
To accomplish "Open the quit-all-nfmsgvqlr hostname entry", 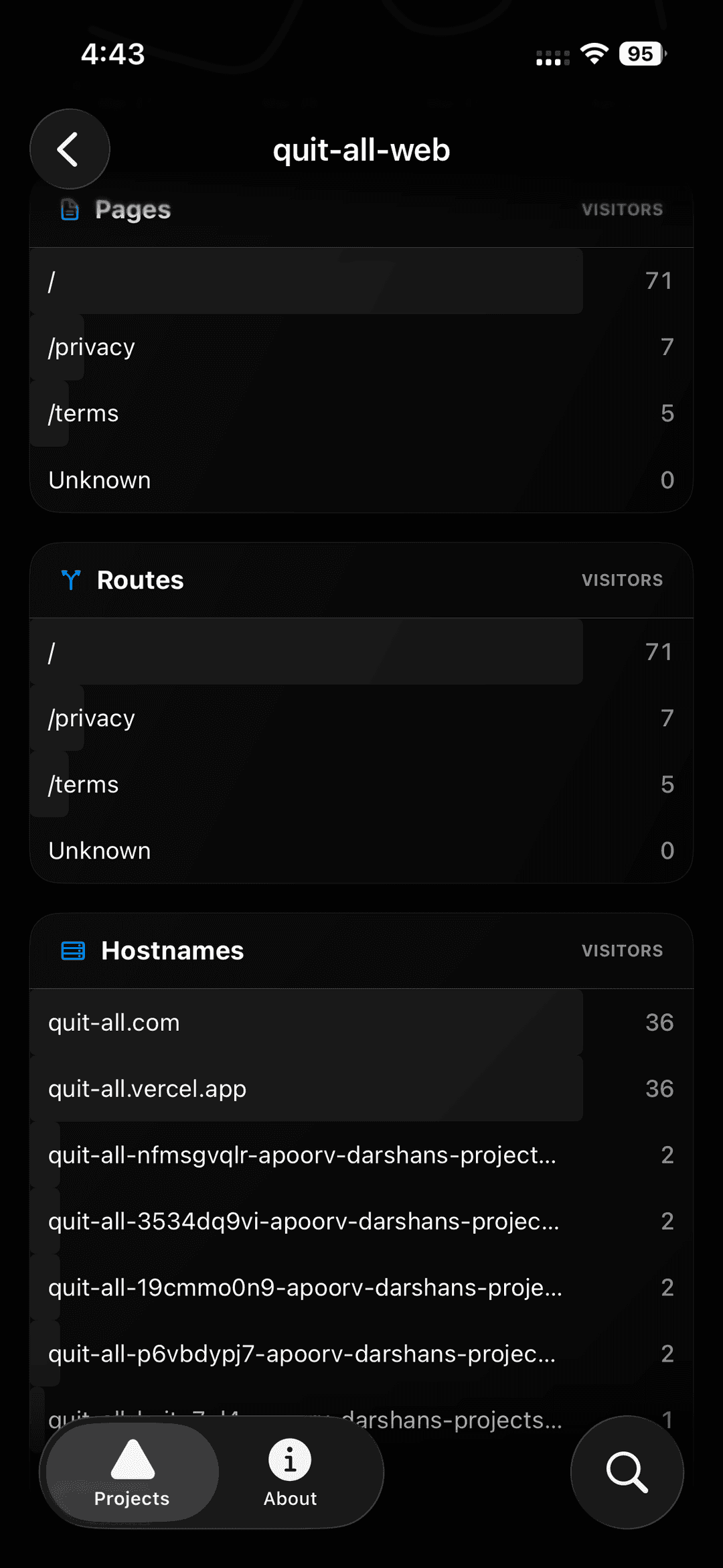I will 361,1155.
